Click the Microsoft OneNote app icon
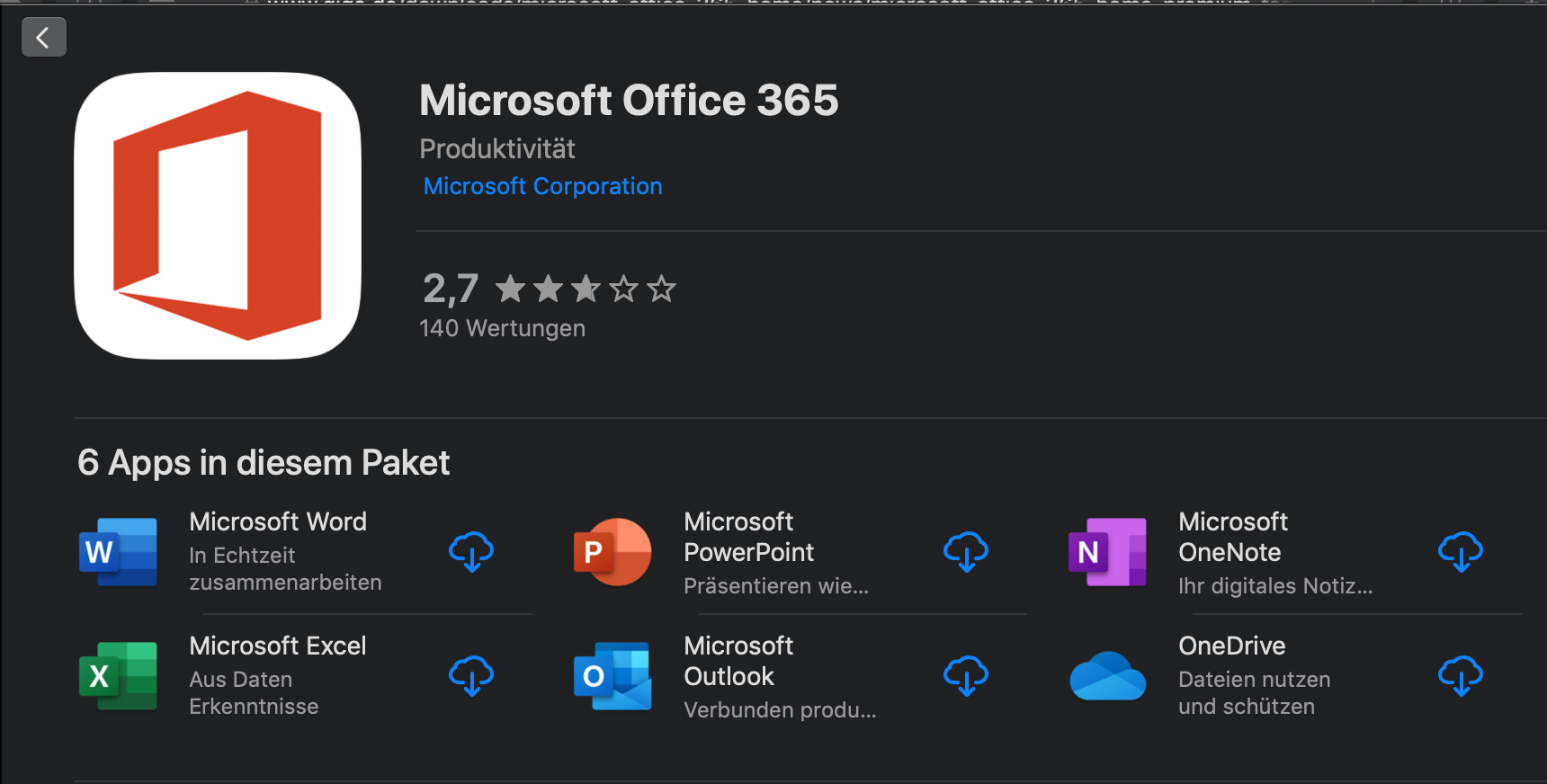The width and height of the screenshot is (1547, 784). (1107, 552)
